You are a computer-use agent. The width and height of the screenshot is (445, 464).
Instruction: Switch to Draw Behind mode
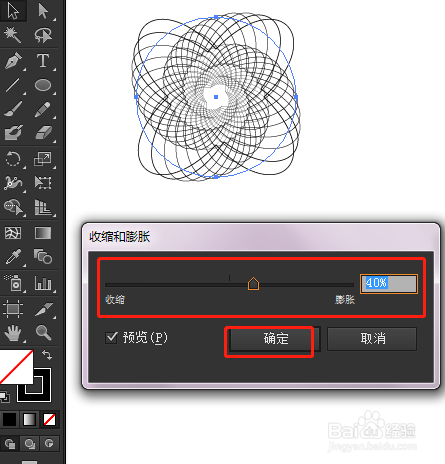(x=30, y=443)
